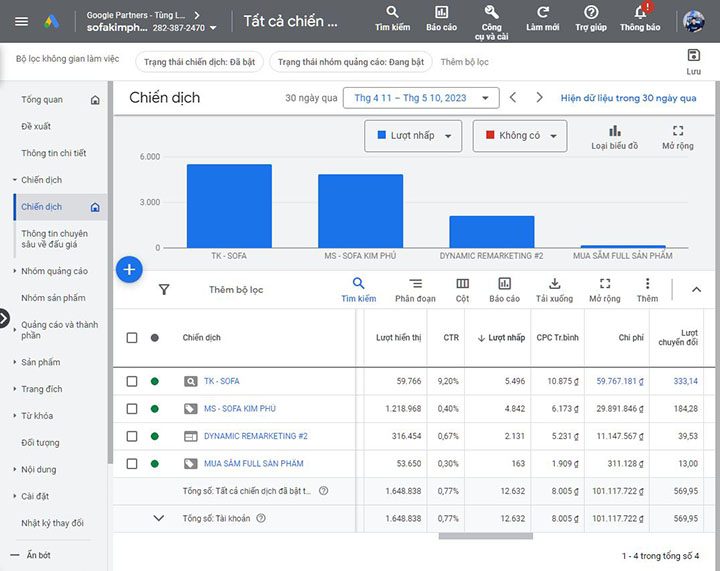Viewport: 720px width, 571px height.
Task: Click the sidebar vertical scrollbar
Action: click(x=110, y=273)
